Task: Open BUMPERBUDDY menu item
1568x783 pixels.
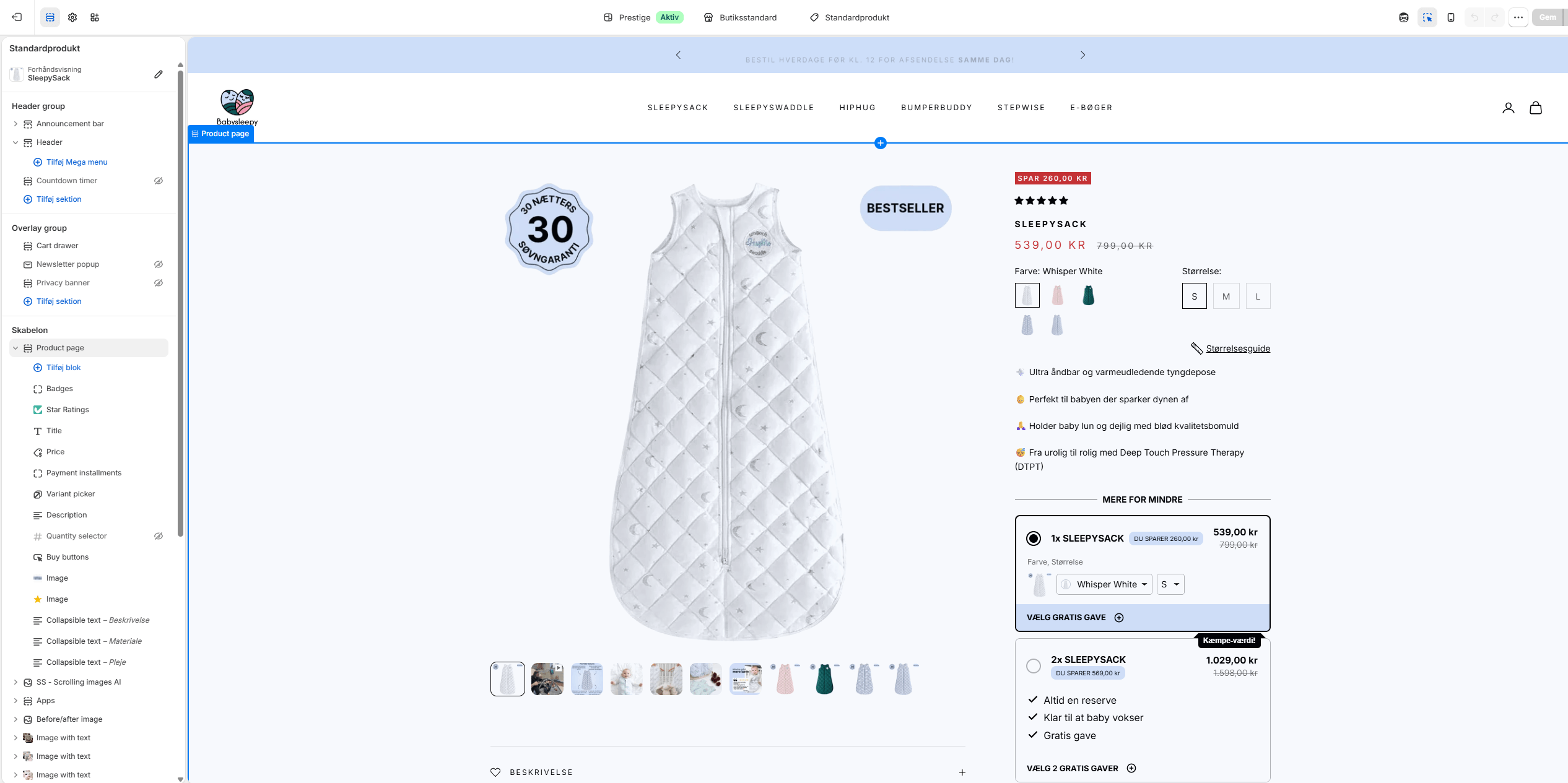Action: [936, 108]
